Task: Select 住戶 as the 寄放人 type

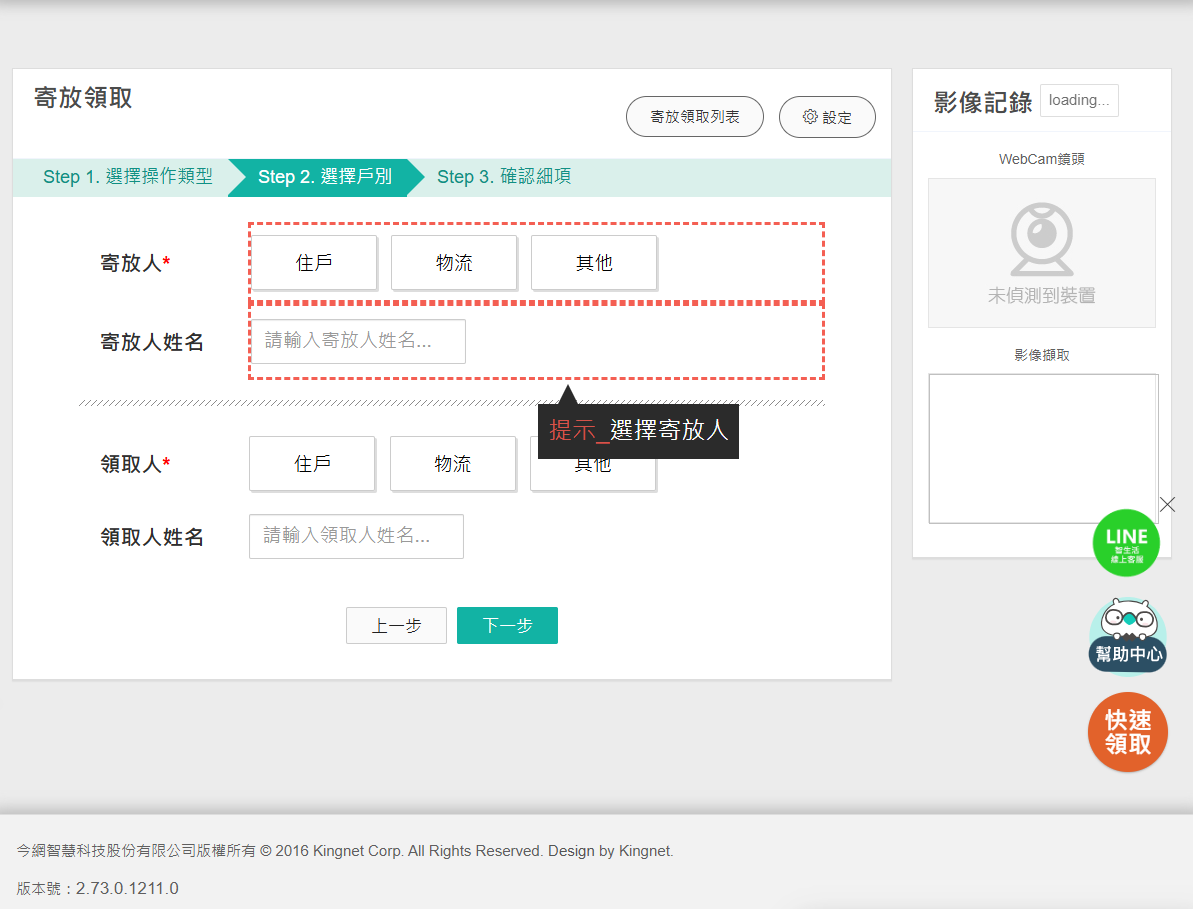Action: click(x=314, y=263)
